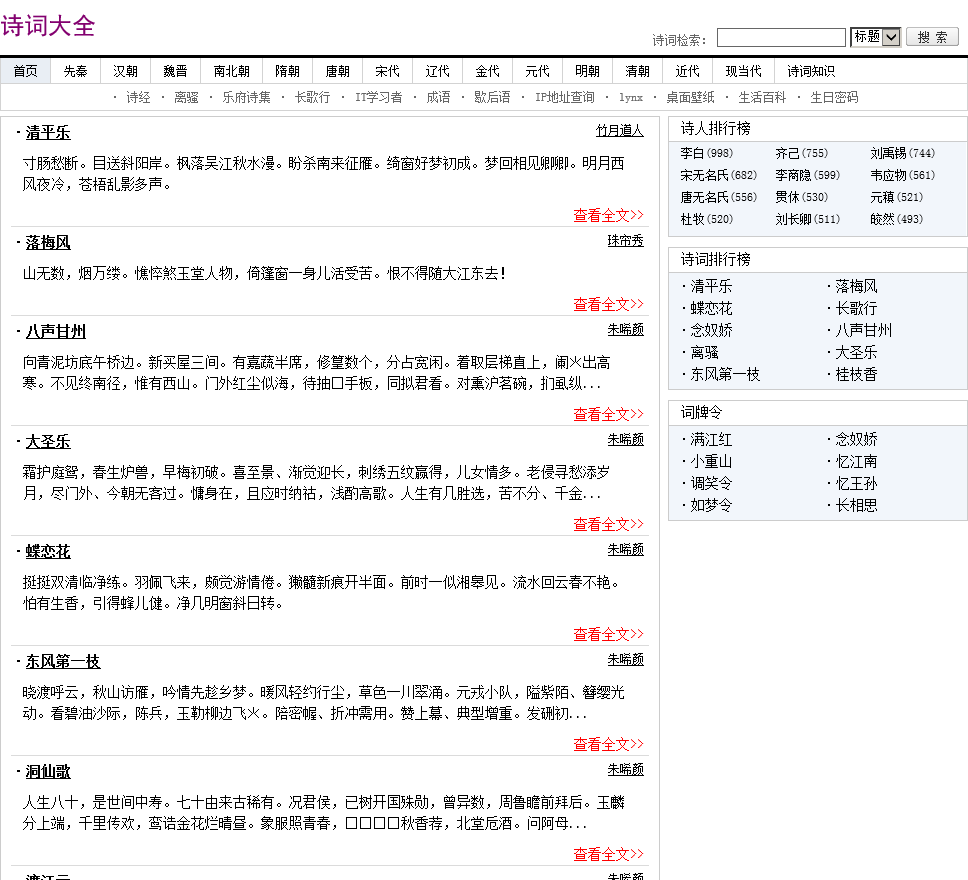This screenshot has width=968, height=880.
Task: Open the lynx sub-navigation link
Action: (631, 98)
